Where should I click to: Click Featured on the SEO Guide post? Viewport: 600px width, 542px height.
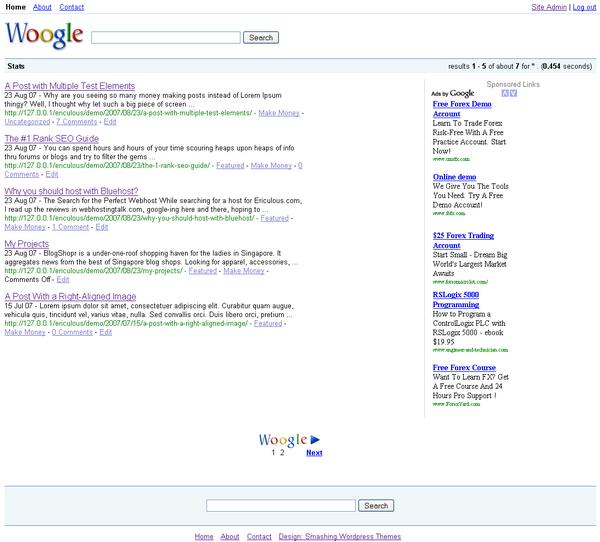point(230,165)
